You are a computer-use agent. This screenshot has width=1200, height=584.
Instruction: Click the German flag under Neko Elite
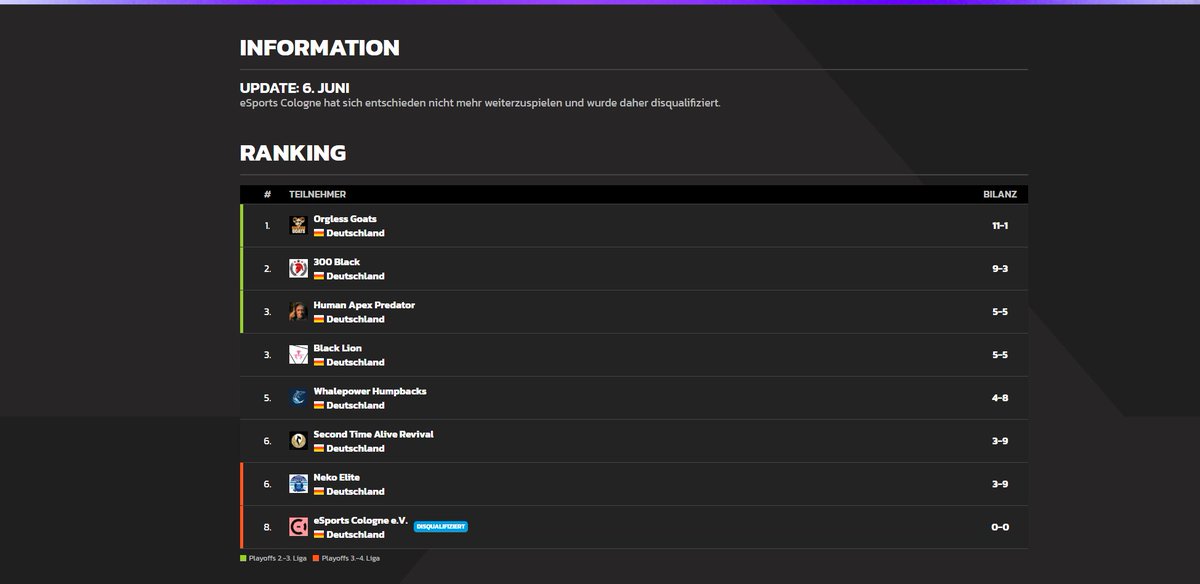(x=319, y=491)
